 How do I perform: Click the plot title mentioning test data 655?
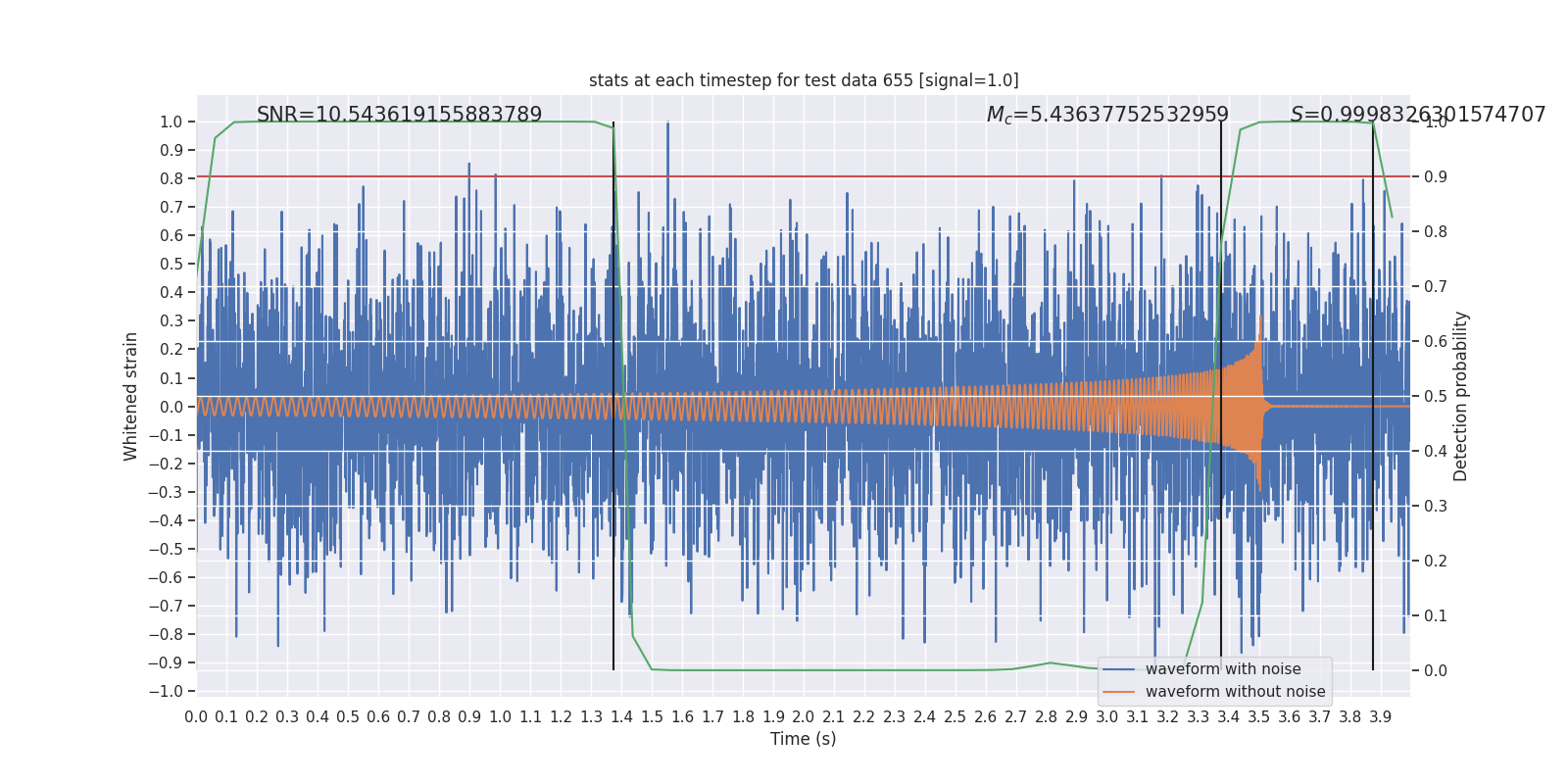(804, 80)
